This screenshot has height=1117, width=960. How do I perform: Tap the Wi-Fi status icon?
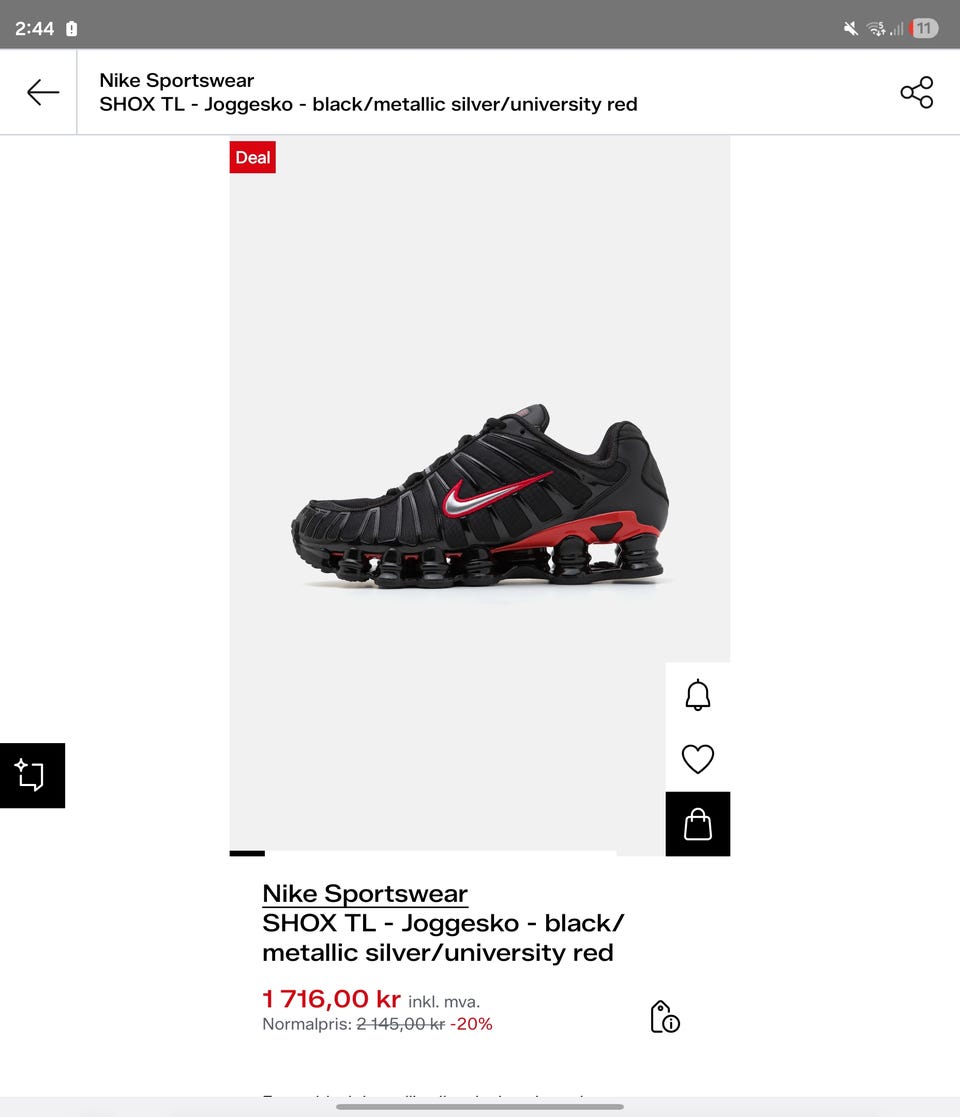[x=876, y=28]
